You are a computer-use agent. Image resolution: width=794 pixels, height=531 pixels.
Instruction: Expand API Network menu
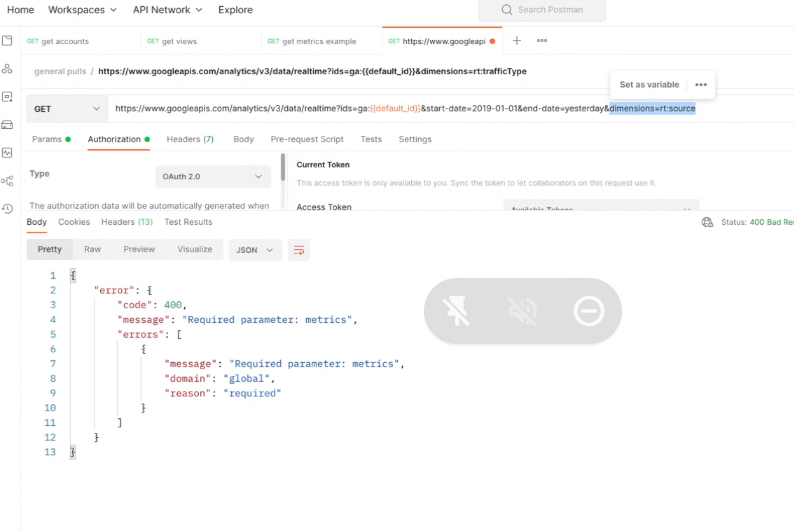click(168, 10)
